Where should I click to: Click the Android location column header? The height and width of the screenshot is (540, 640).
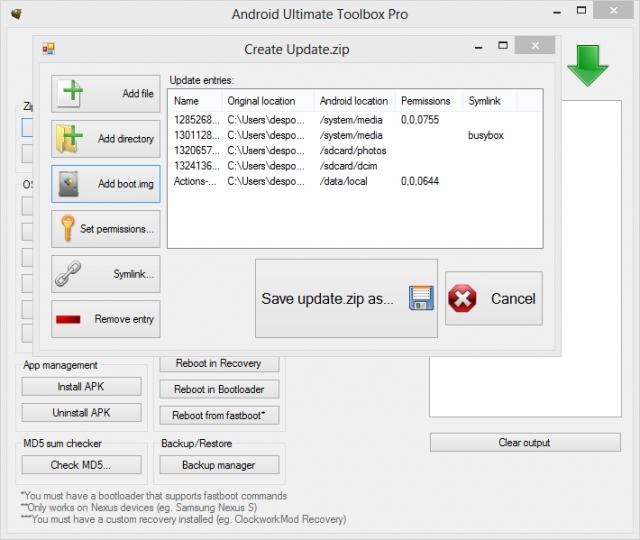tap(355, 101)
